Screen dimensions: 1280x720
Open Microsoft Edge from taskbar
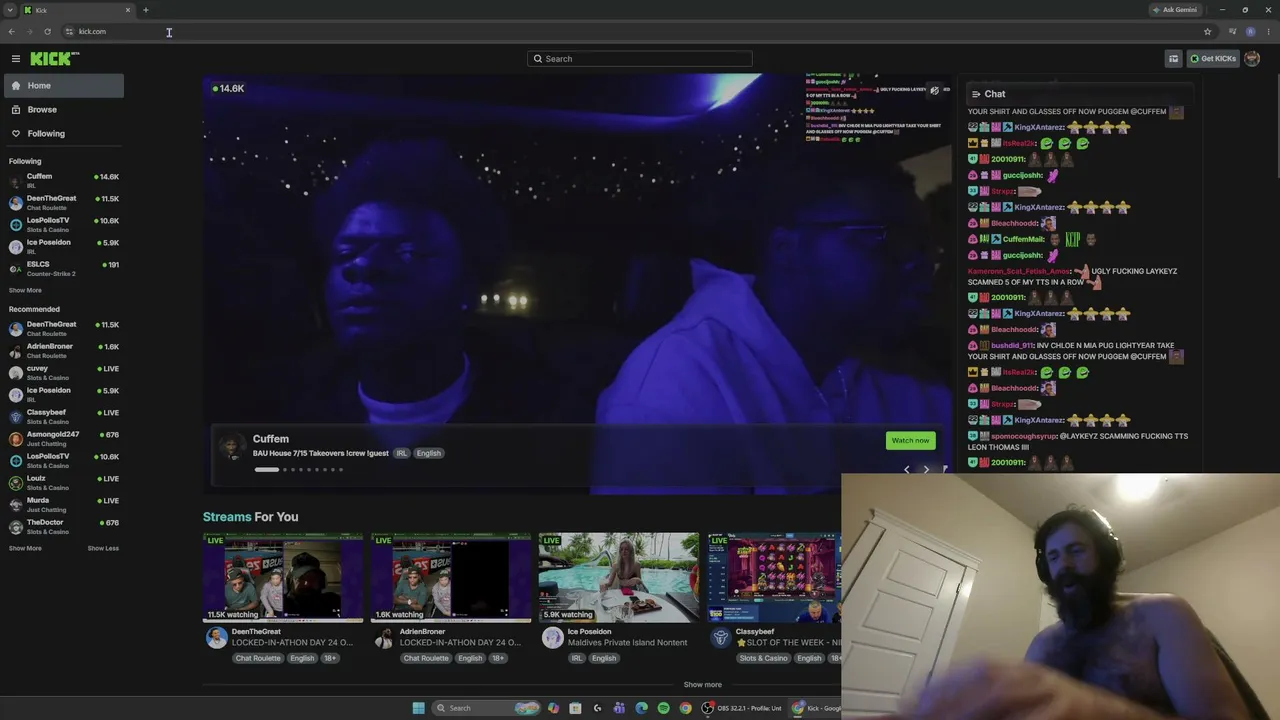tap(641, 708)
